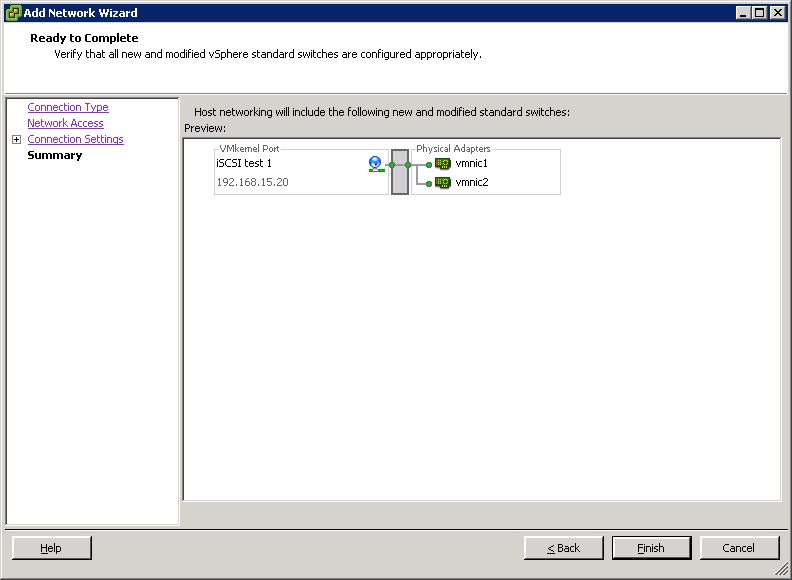
Task: Select the vmnic1 network adapter icon
Action: (443, 164)
